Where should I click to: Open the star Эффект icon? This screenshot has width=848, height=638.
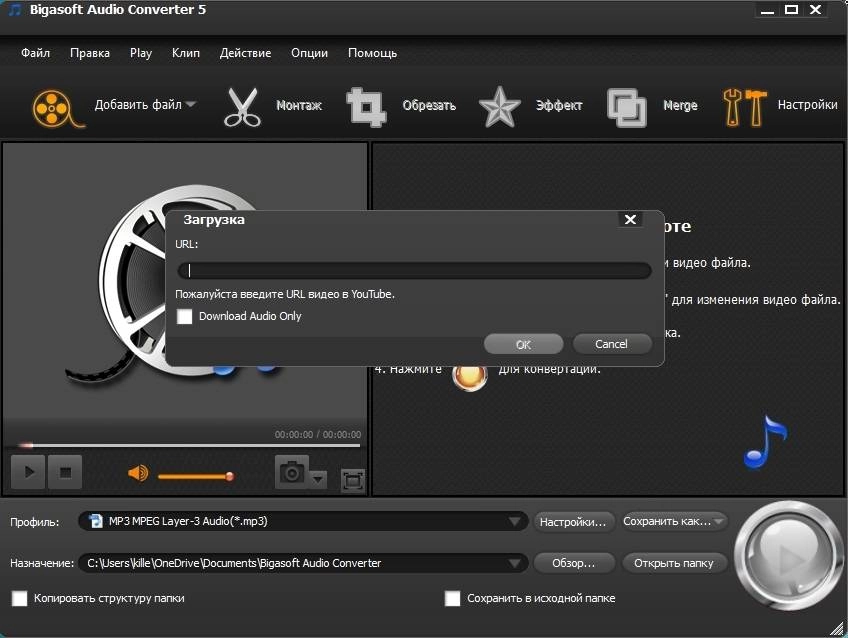pos(499,107)
